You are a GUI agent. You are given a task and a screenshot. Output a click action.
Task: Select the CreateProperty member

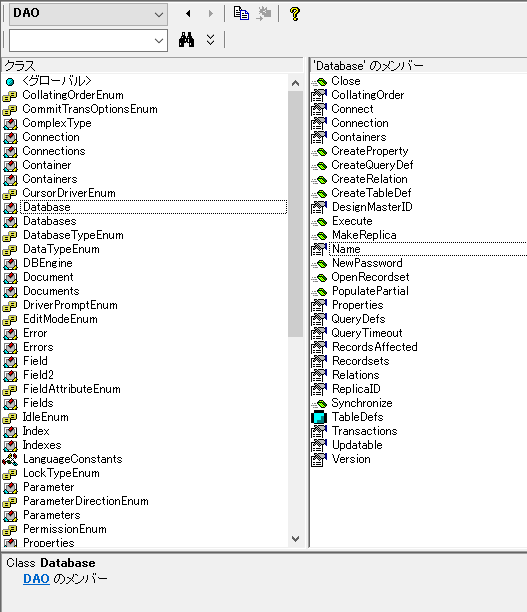370,151
